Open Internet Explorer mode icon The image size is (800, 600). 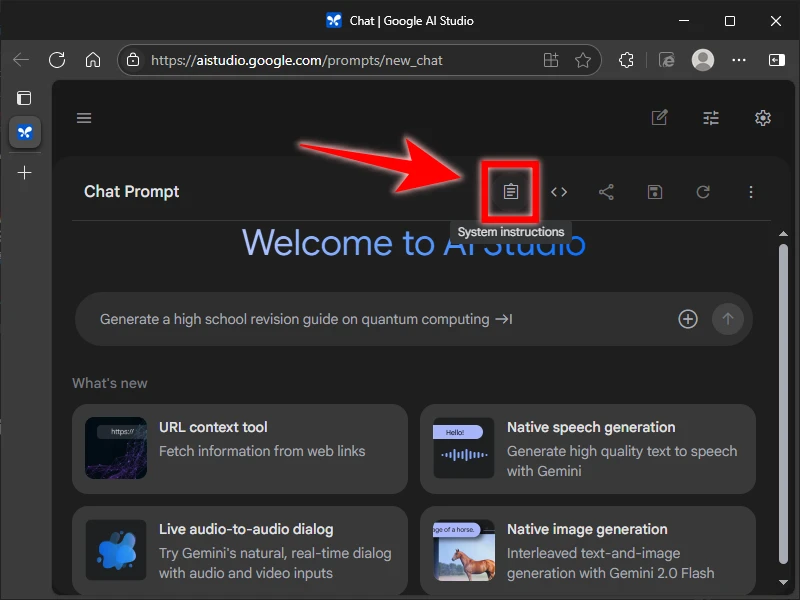pyautogui.click(x=667, y=60)
